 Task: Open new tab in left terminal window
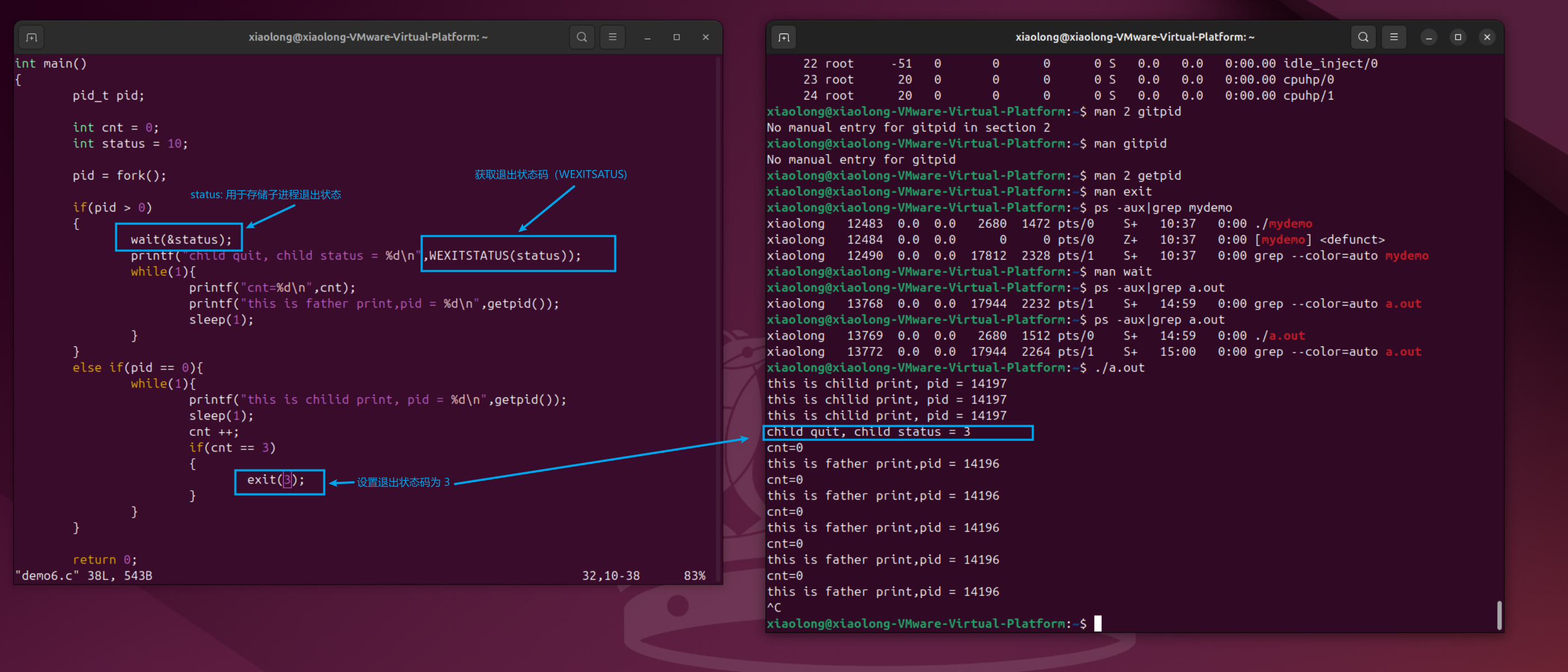click(x=32, y=37)
